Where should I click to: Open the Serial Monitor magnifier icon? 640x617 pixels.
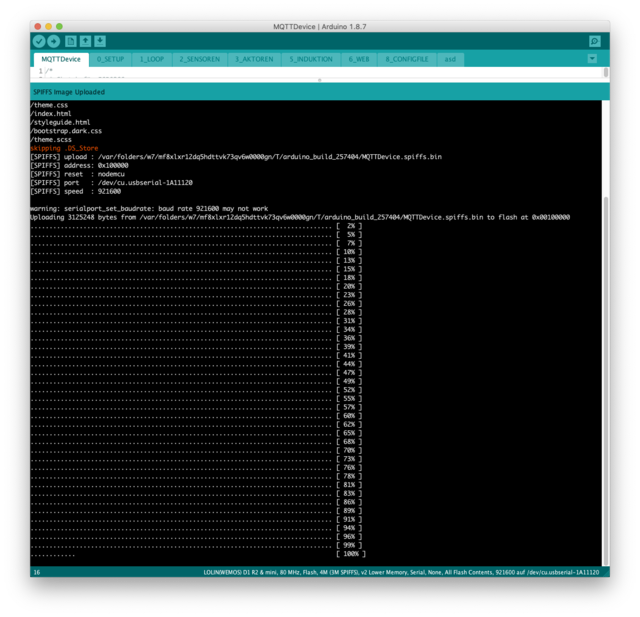(595, 41)
